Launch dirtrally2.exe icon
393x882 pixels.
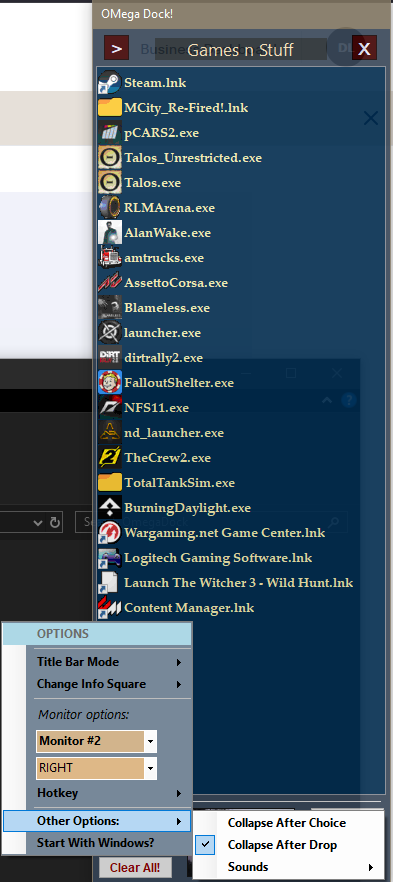point(110,358)
